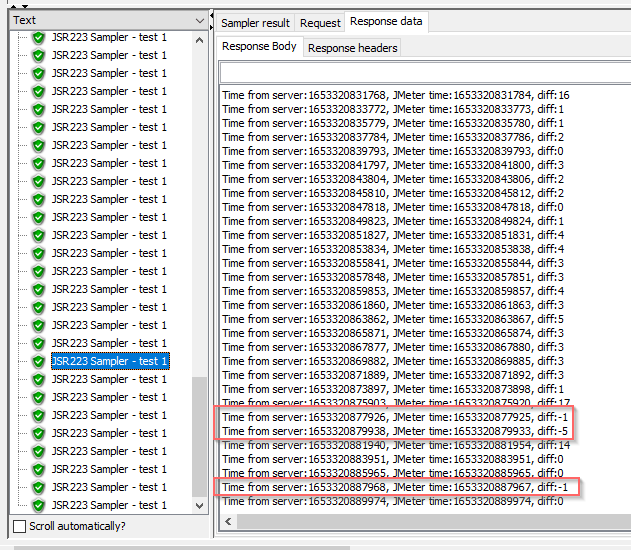Click the line with server time 1653320847818
Viewport: 631px width, 550px height.
tap(393, 207)
